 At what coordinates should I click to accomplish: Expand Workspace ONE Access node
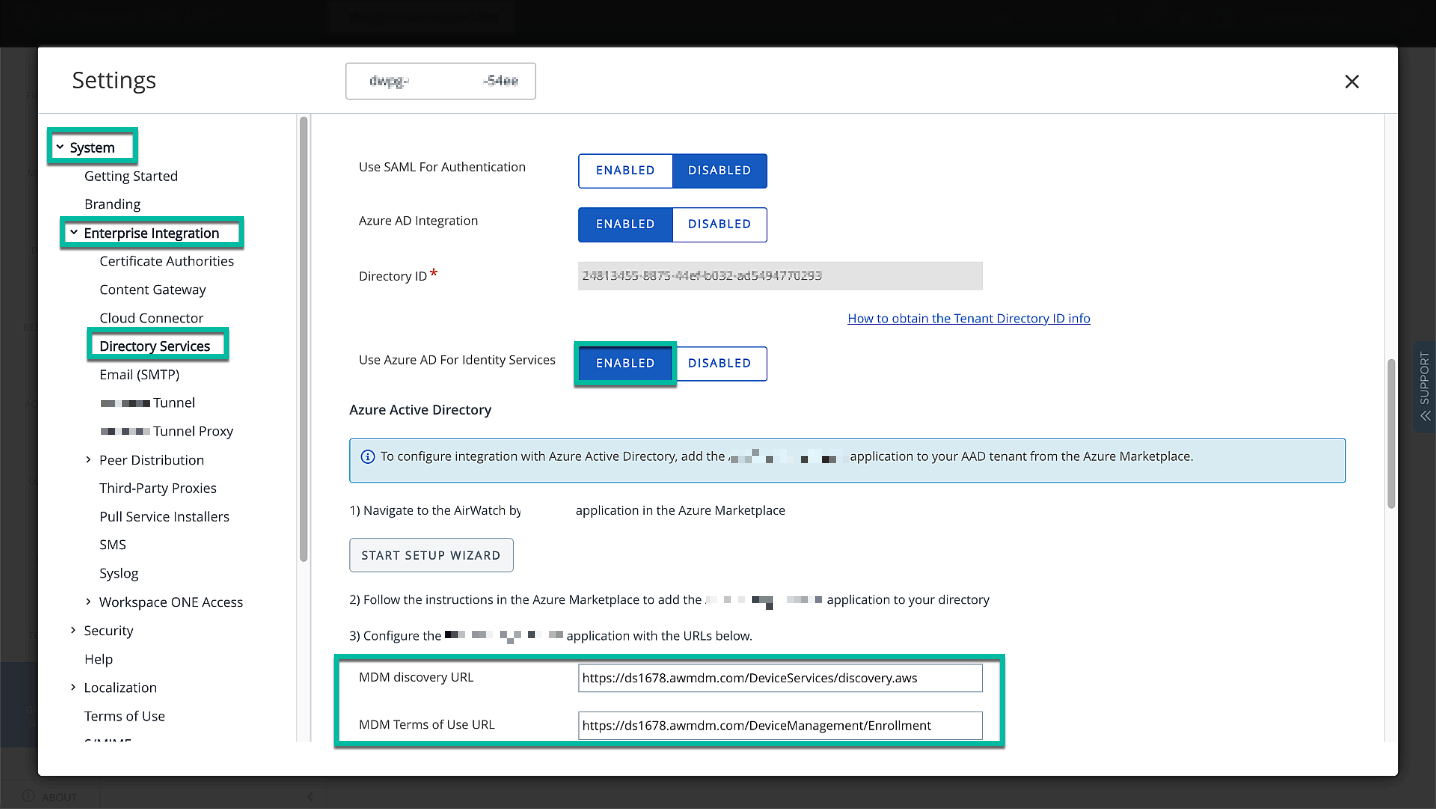(89, 602)
